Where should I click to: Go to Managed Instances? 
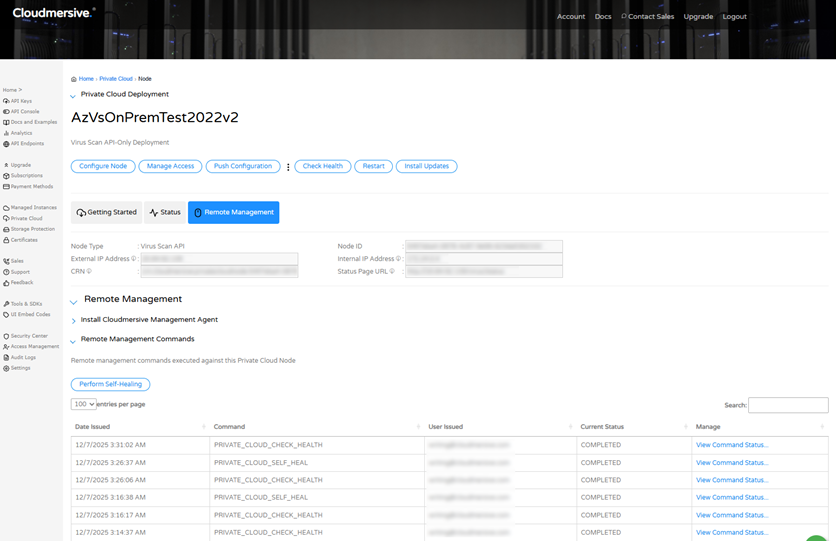30,207
